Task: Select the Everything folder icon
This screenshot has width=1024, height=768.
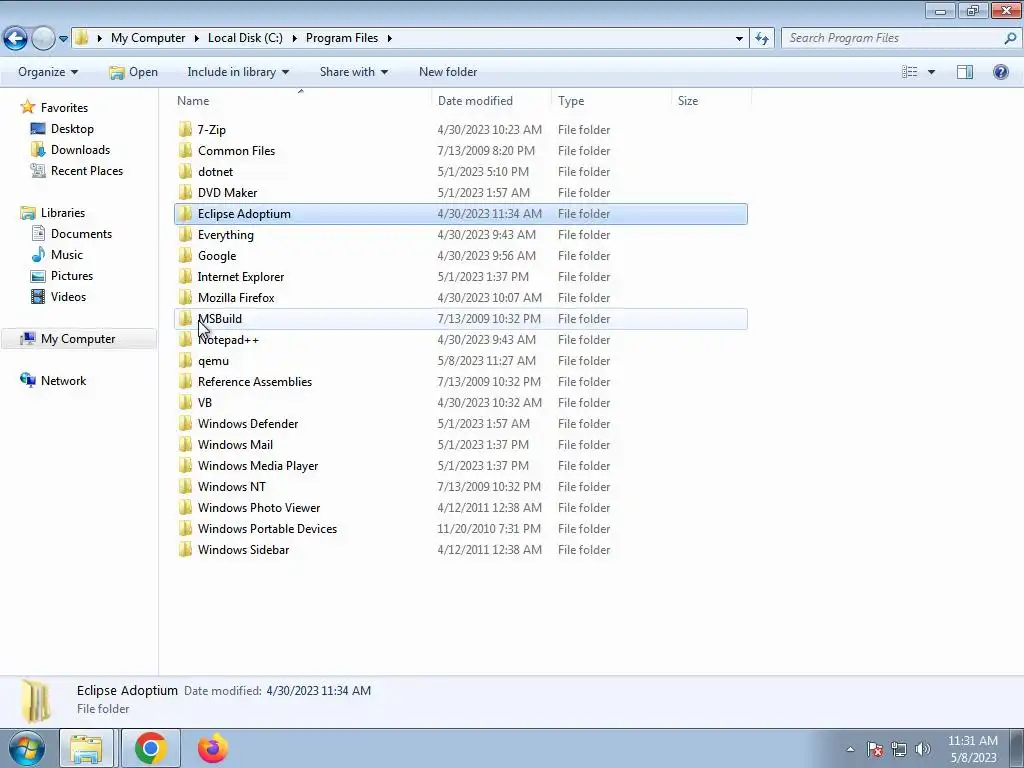Action: coord(185,234)
